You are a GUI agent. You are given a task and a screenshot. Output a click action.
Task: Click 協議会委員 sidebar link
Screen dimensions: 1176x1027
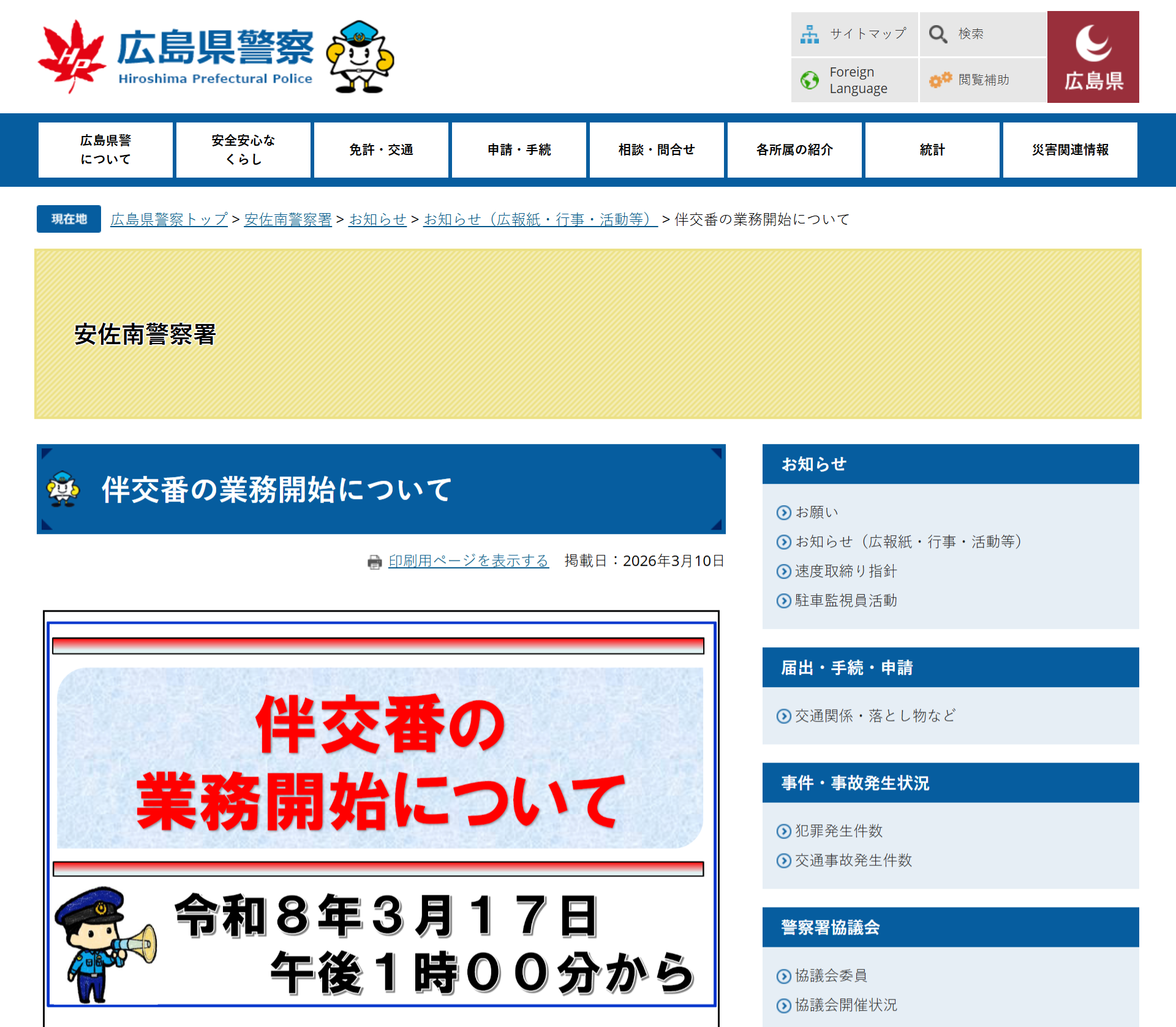pyautogui.click(x=831, y=976)
